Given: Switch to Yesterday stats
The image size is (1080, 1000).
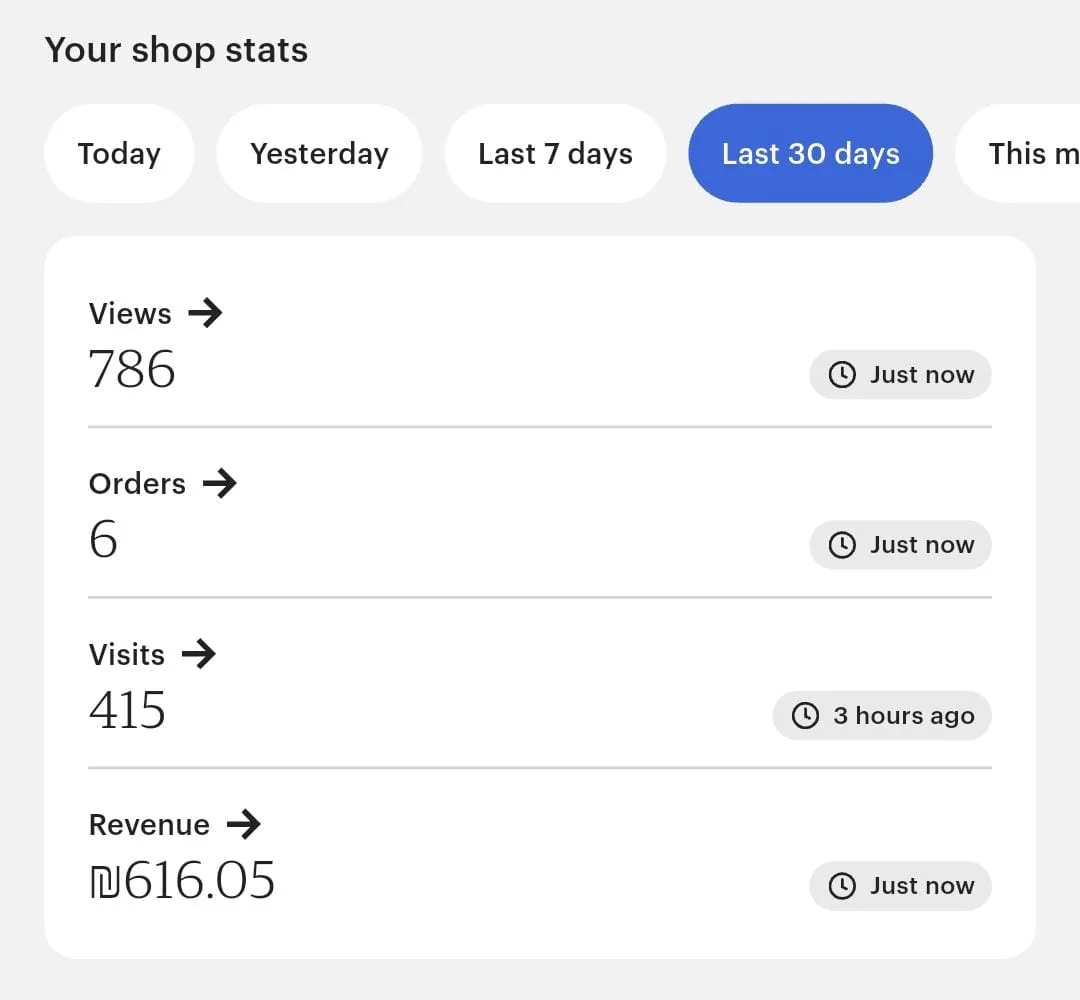Looking at the screenshot, I should pos(319,154).
